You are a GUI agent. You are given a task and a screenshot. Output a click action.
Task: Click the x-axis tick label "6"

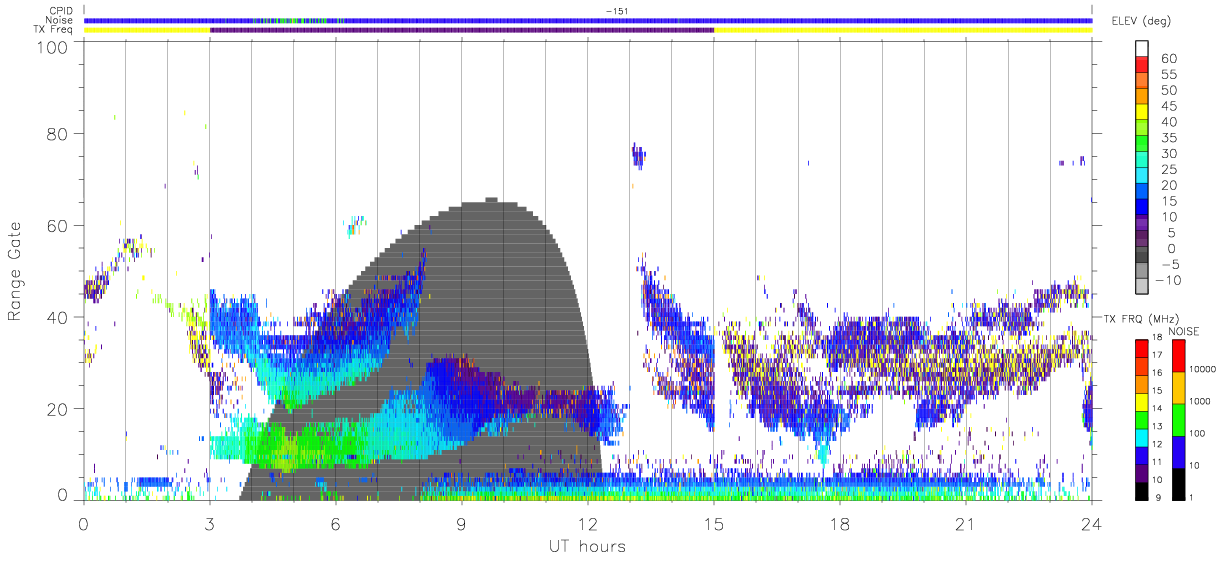336,524
